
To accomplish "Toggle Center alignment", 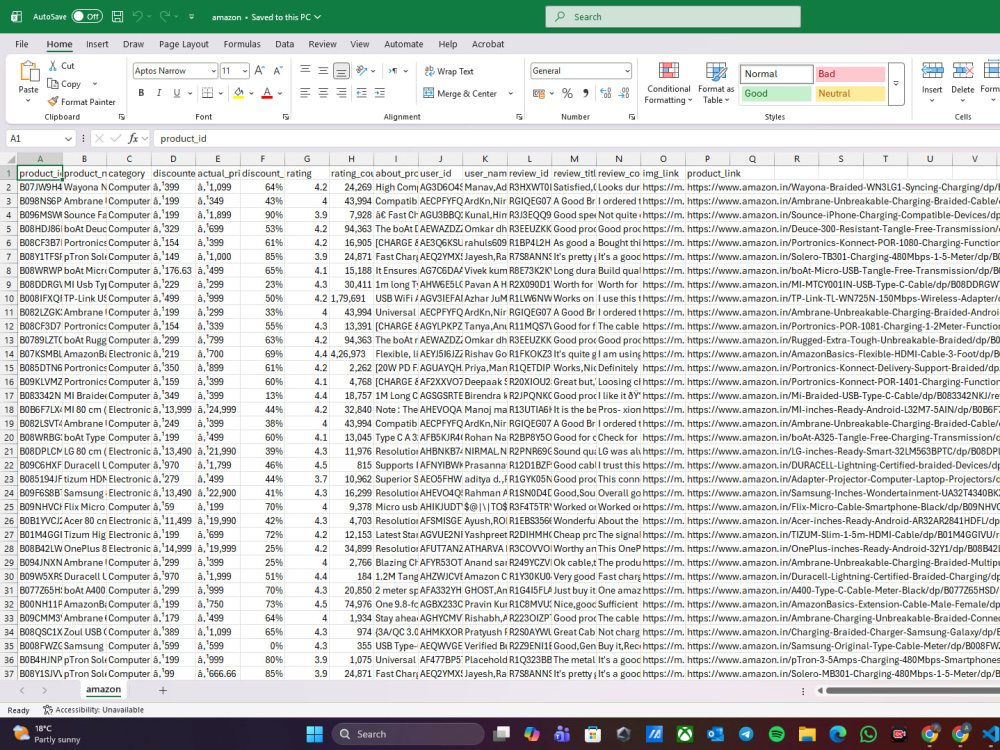I will pyautogui.click(x=323, y=93).
